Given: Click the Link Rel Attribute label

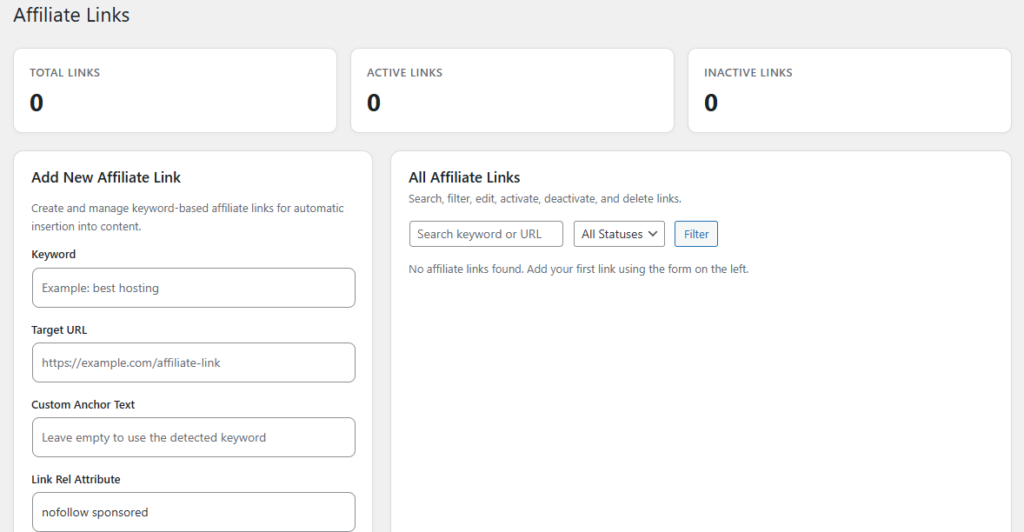Looking at the screenshot, I should pyautogui.click(x=76, y=480).
